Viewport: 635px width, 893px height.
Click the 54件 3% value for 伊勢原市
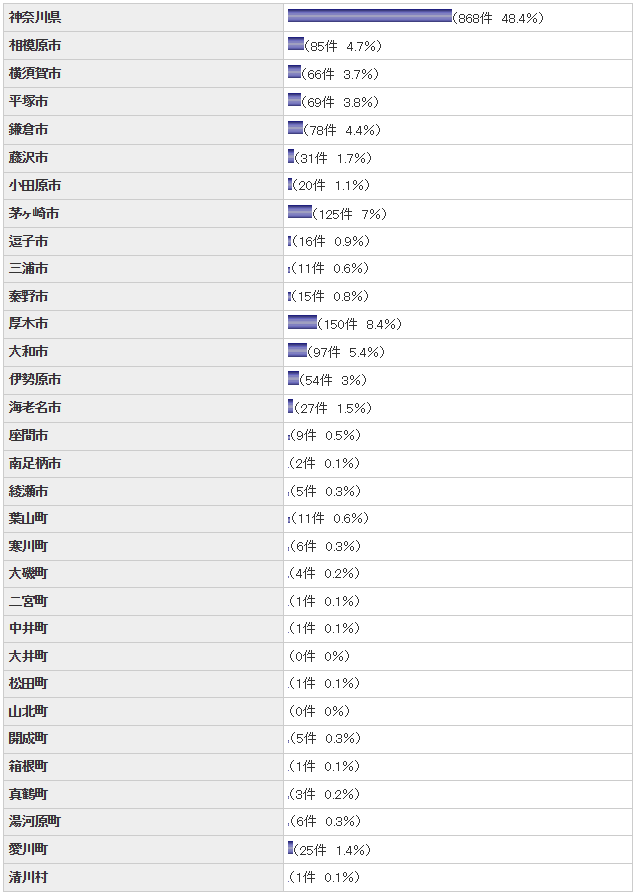pyautogui.click(x=335, y=380)
